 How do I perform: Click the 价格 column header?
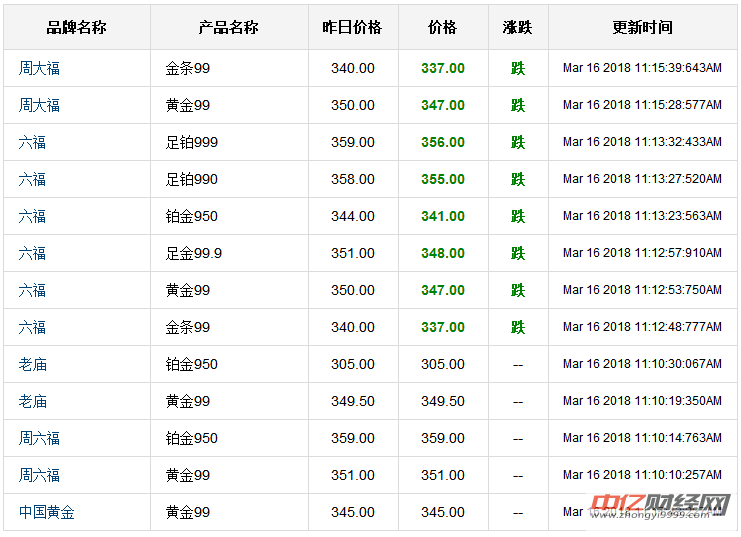[443, 27]
